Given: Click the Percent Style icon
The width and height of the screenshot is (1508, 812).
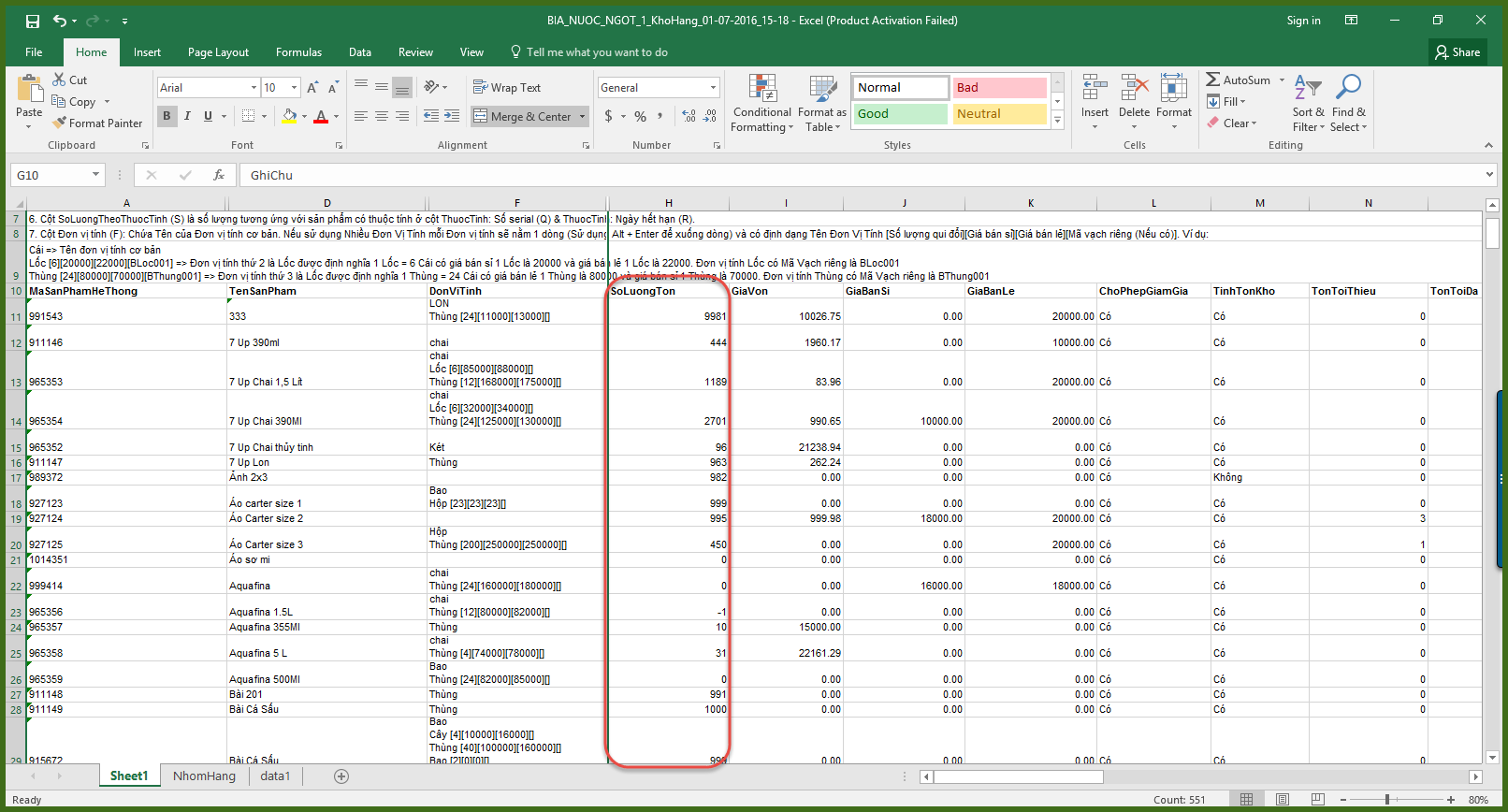Looking at the screenshot, I should click(640, 116).
